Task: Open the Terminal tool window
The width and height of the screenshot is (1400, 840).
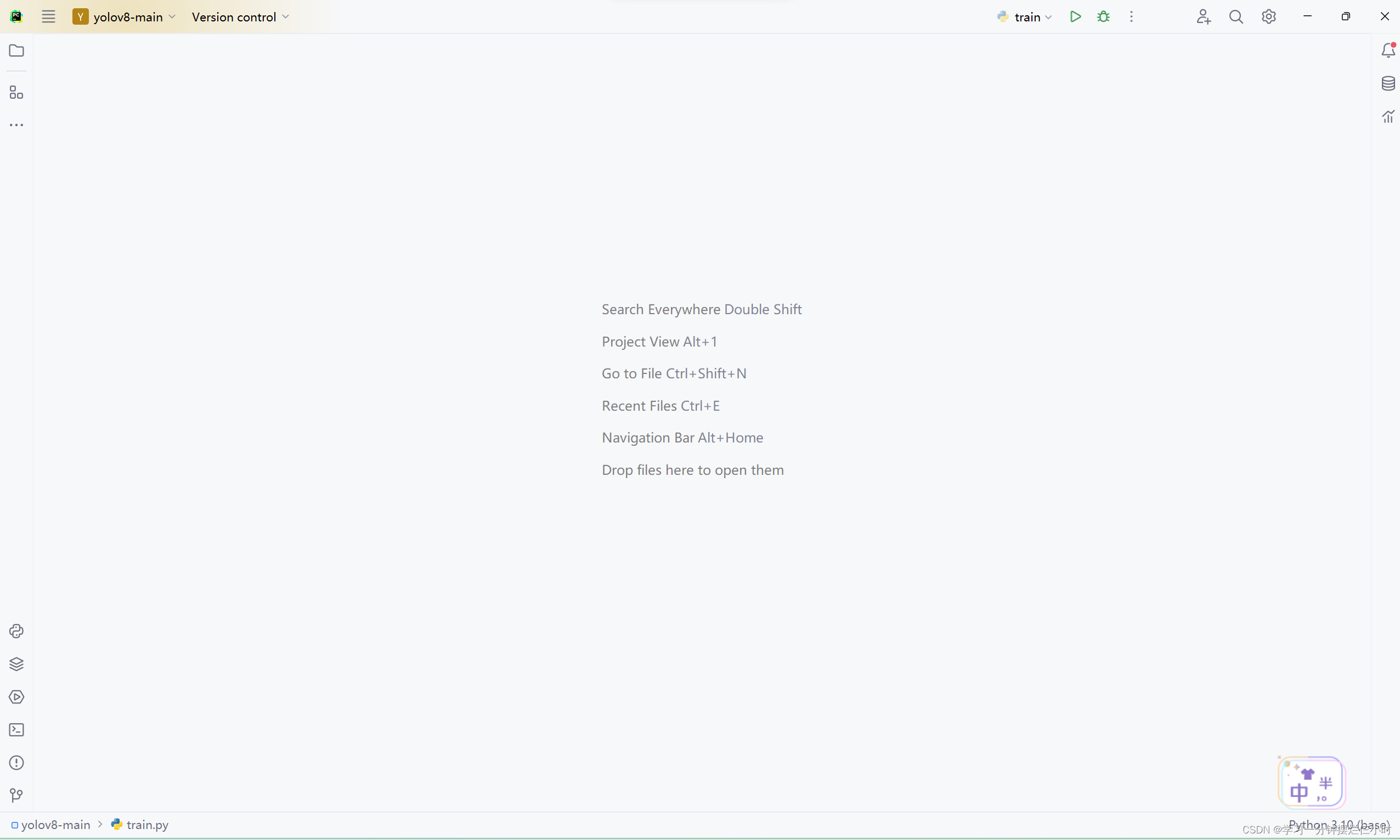Action: point(16,730)
